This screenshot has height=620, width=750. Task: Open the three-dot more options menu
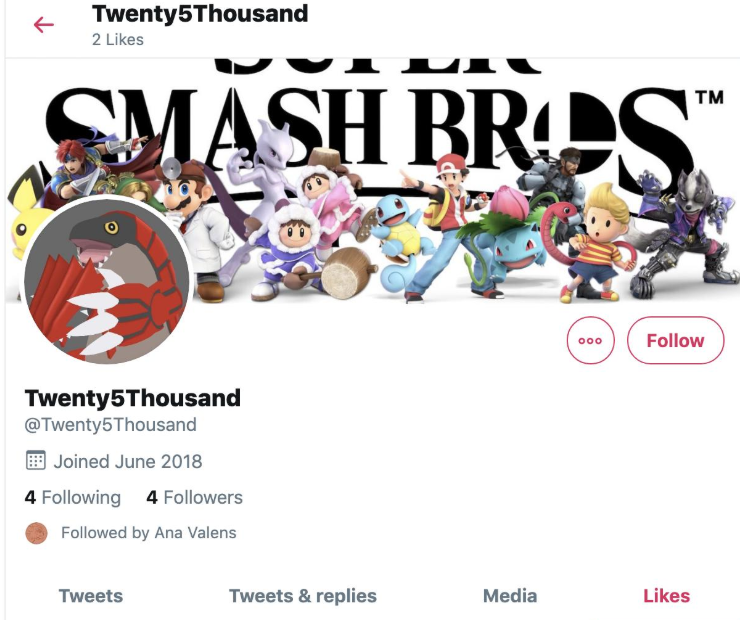(x=590, y=340)
